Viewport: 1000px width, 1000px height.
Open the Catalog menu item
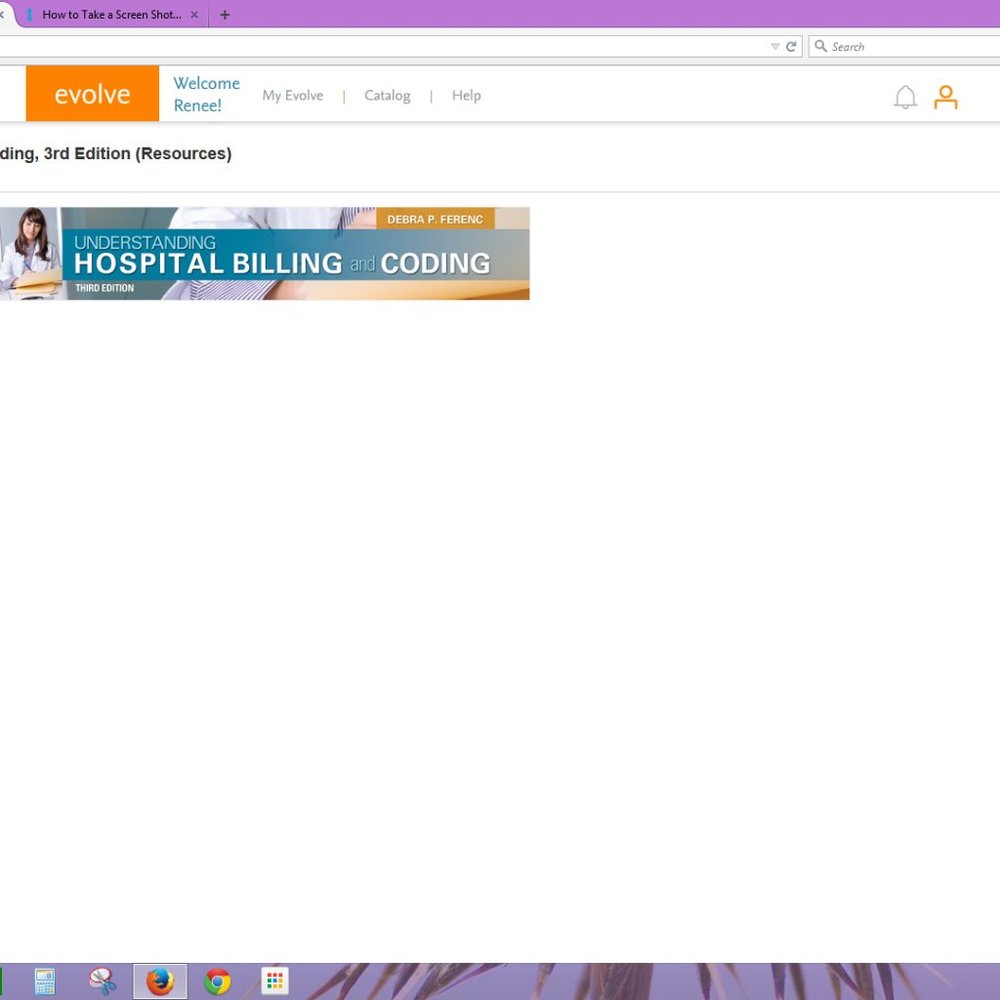pos(387,96)
